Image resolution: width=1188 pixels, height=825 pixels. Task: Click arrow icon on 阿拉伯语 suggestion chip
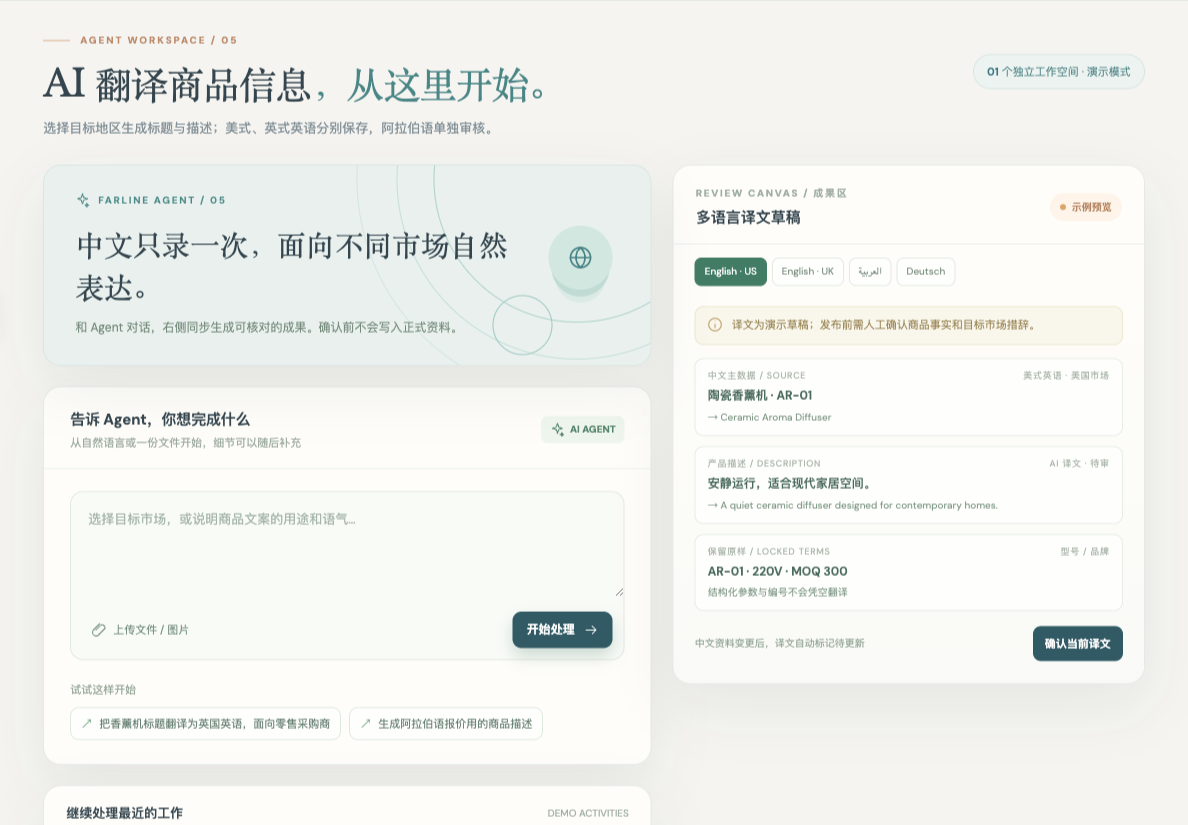pyautogui.click(x=366, y=723)
